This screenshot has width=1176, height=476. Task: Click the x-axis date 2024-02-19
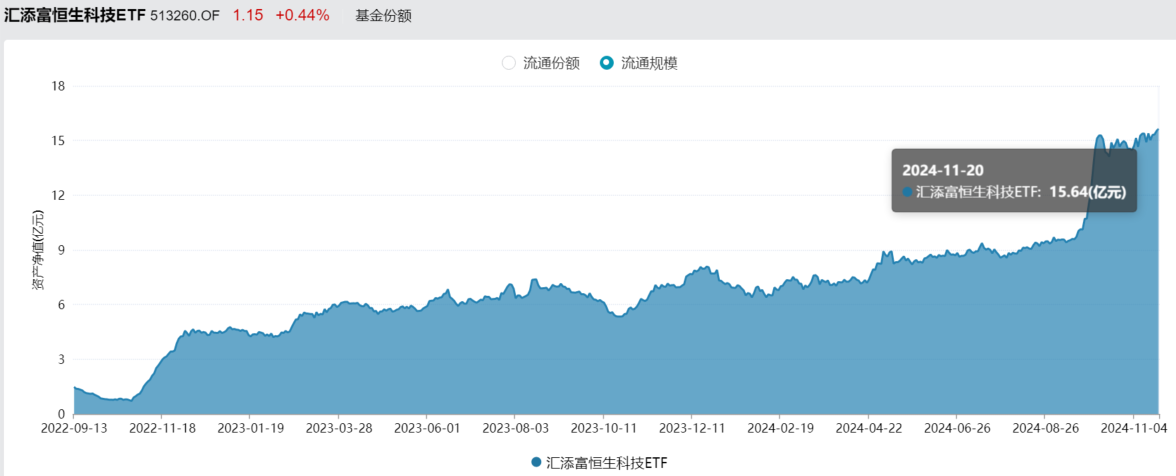(x=779, y=429)
